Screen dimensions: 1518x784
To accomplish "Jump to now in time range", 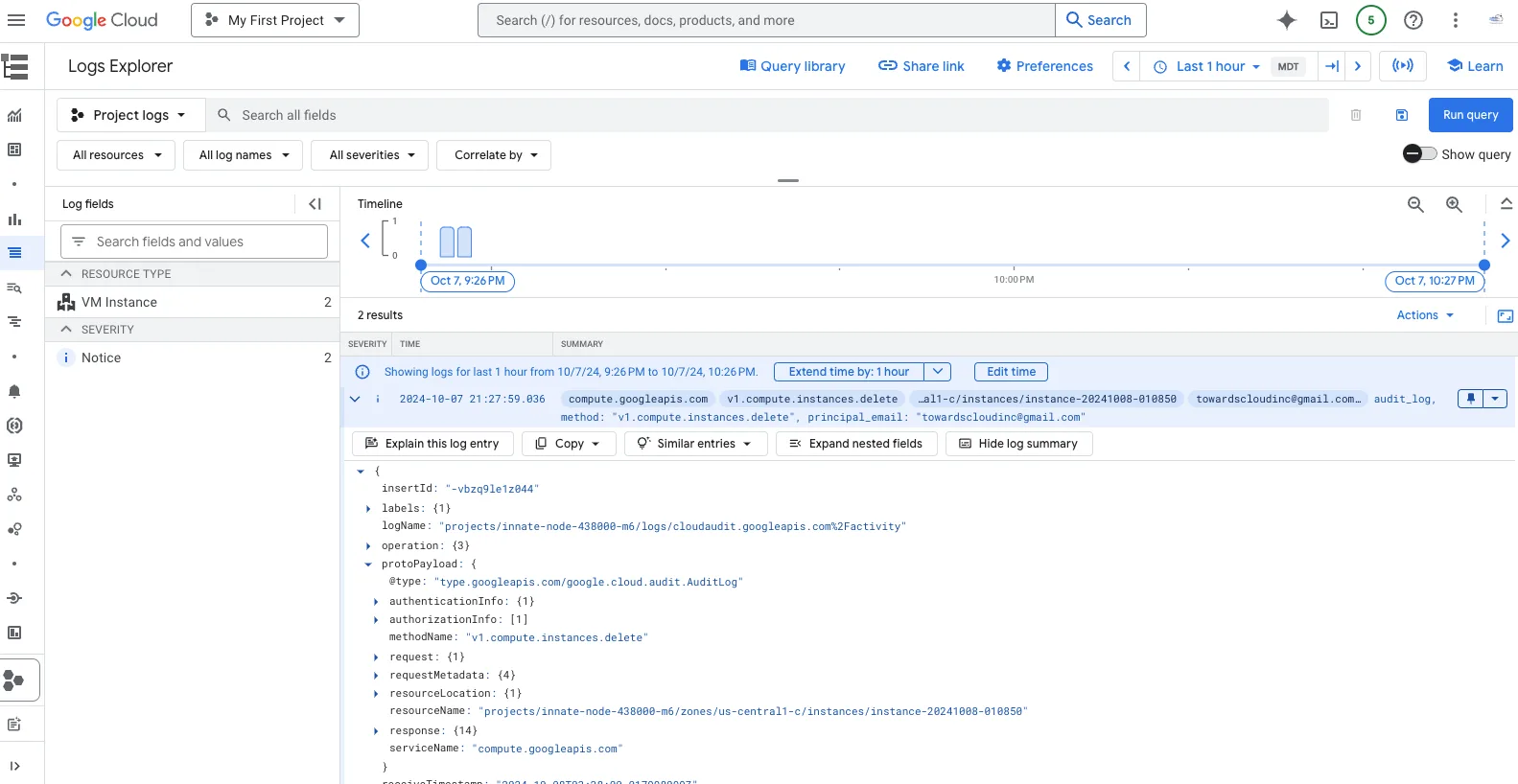I will coord(1332,66).
